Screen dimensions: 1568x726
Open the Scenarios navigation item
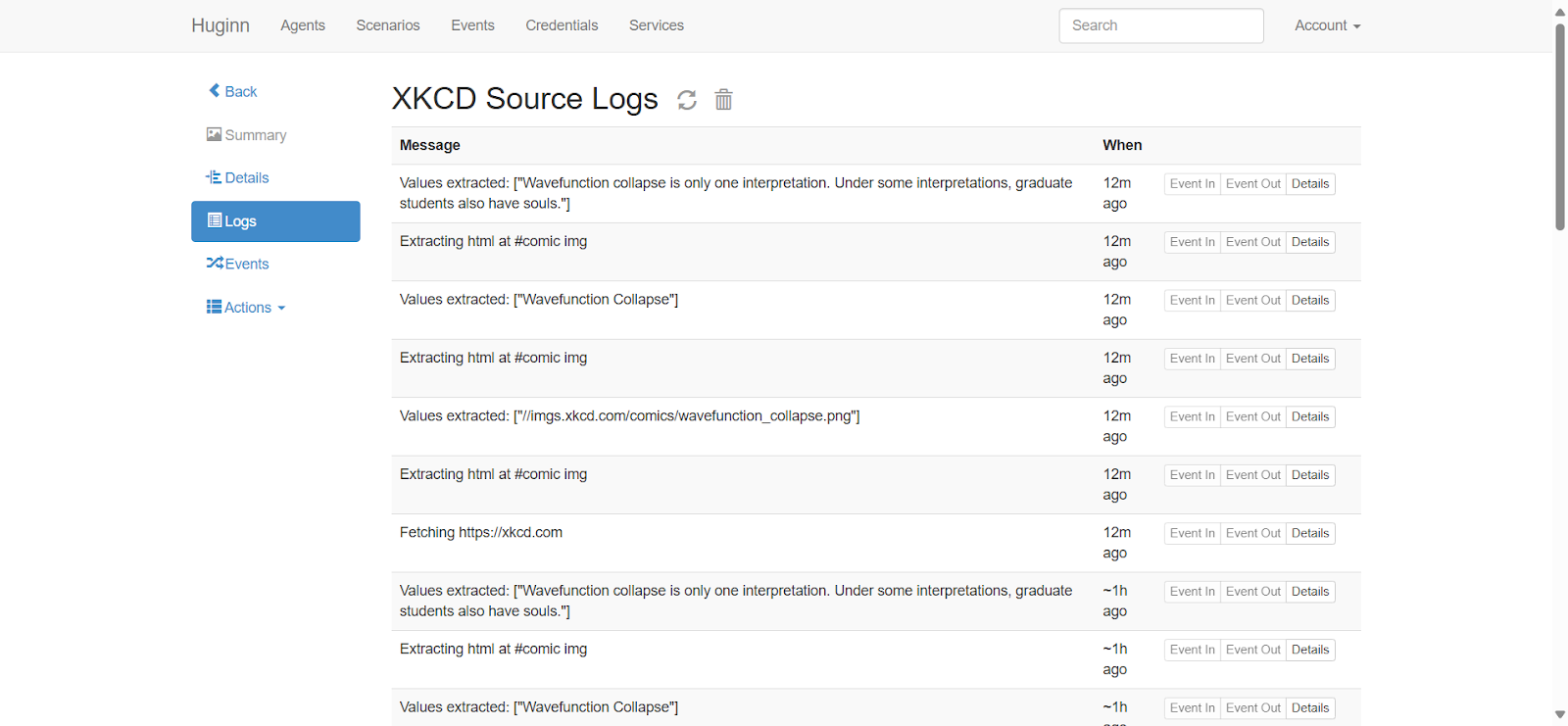pos(388,25)
